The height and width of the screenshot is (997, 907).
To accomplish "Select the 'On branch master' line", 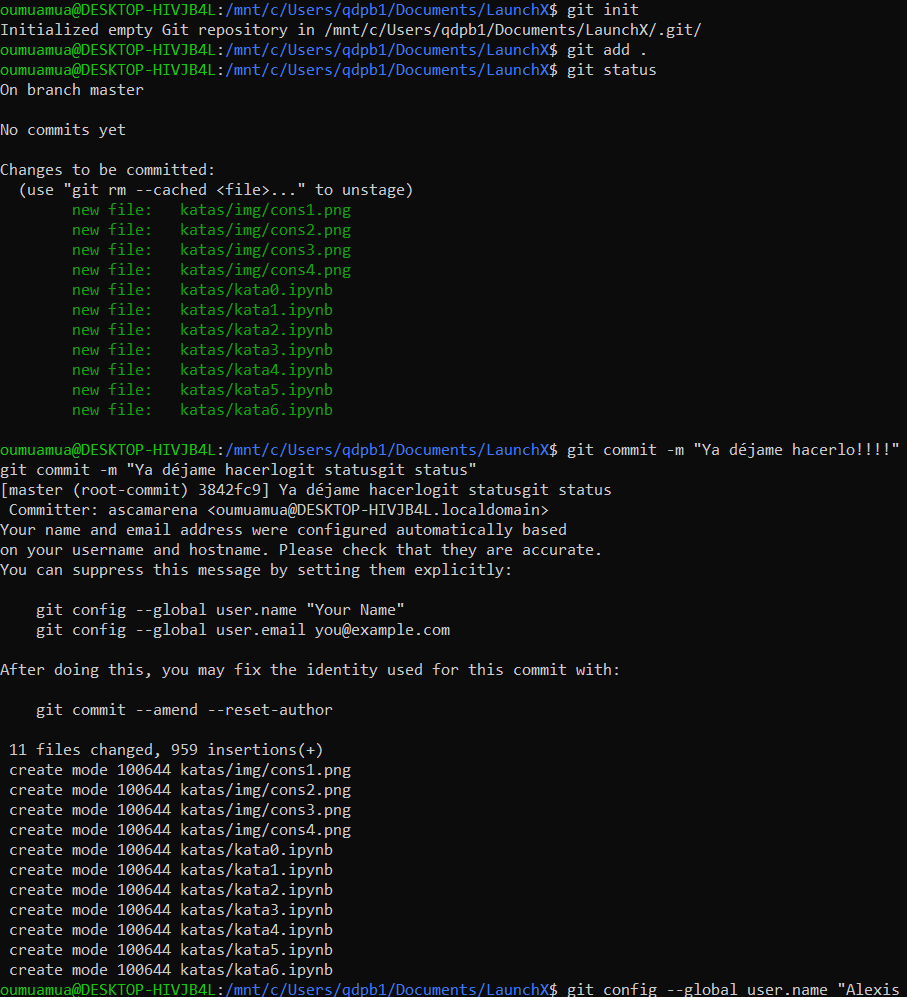I will coord(72,90).
